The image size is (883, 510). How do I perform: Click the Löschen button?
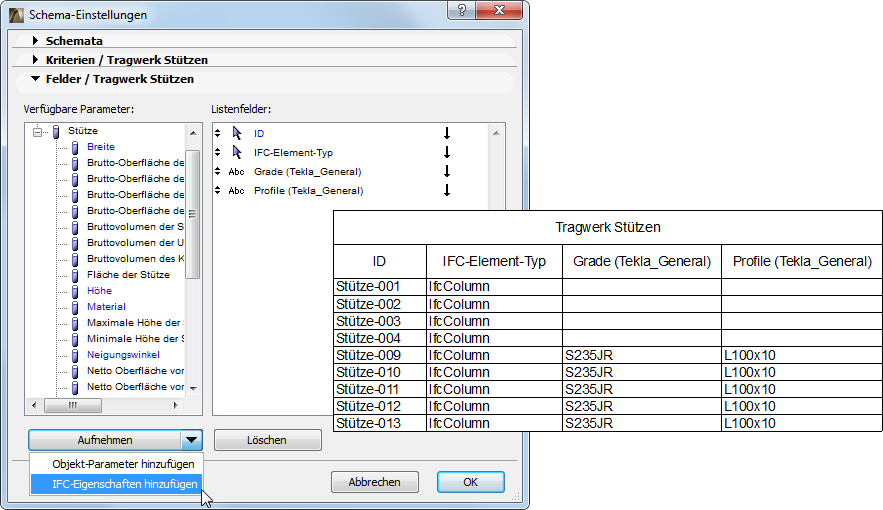(267, 440)
